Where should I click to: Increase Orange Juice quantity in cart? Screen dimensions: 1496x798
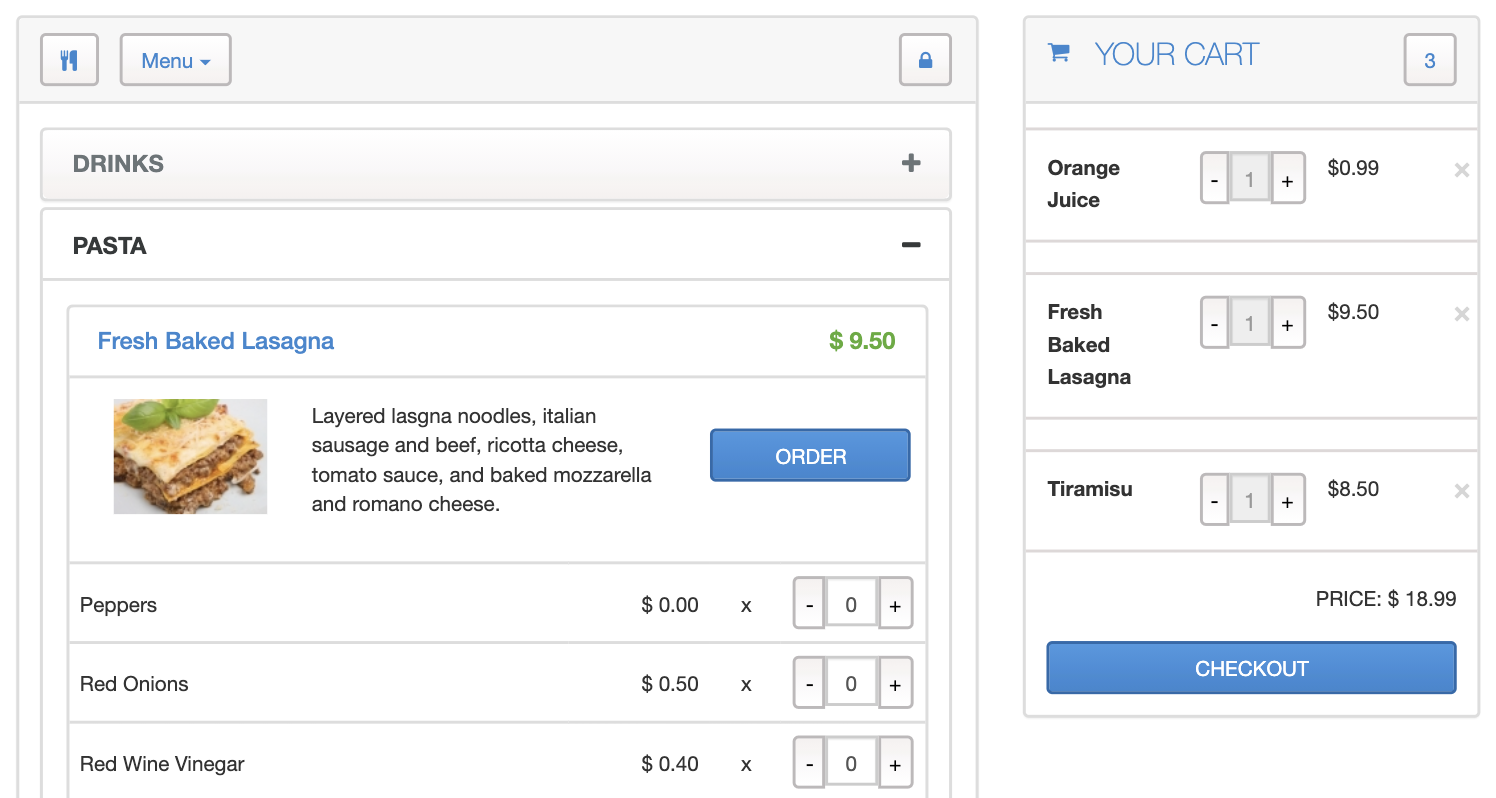[x=1287, y=179]
